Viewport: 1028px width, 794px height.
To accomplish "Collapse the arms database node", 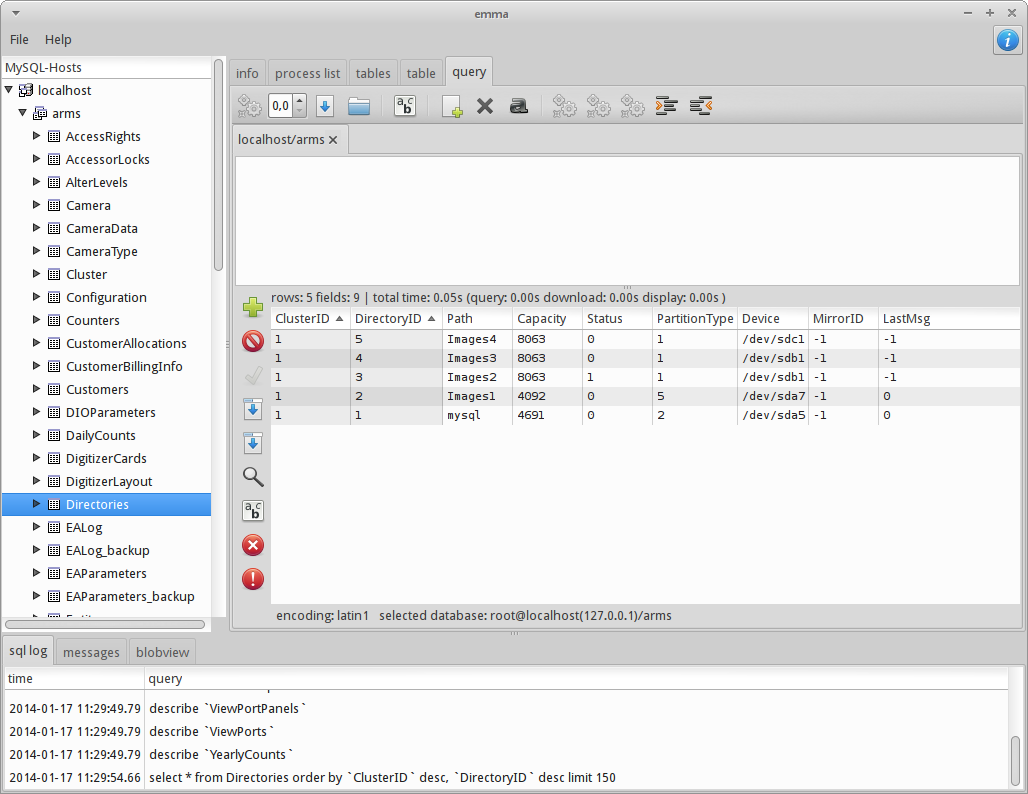I will [22, 113].
